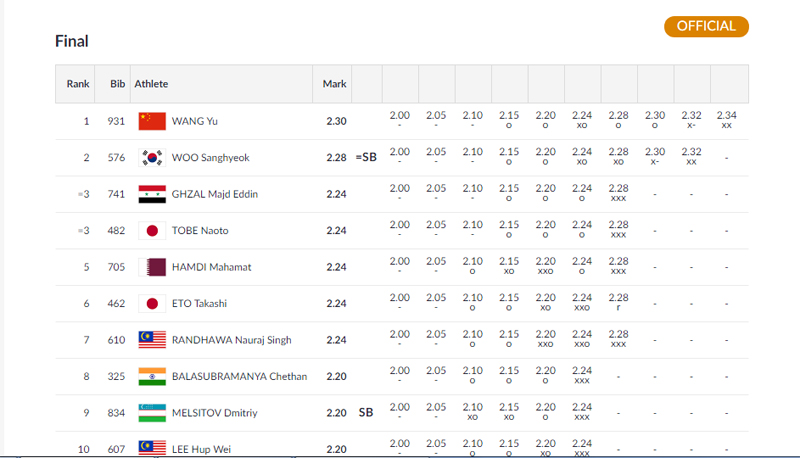Viewport: 800px width, 458px height.
Task: Click the Syria flag beside GHZAL Majd Eddin
Action: (152, 194)
